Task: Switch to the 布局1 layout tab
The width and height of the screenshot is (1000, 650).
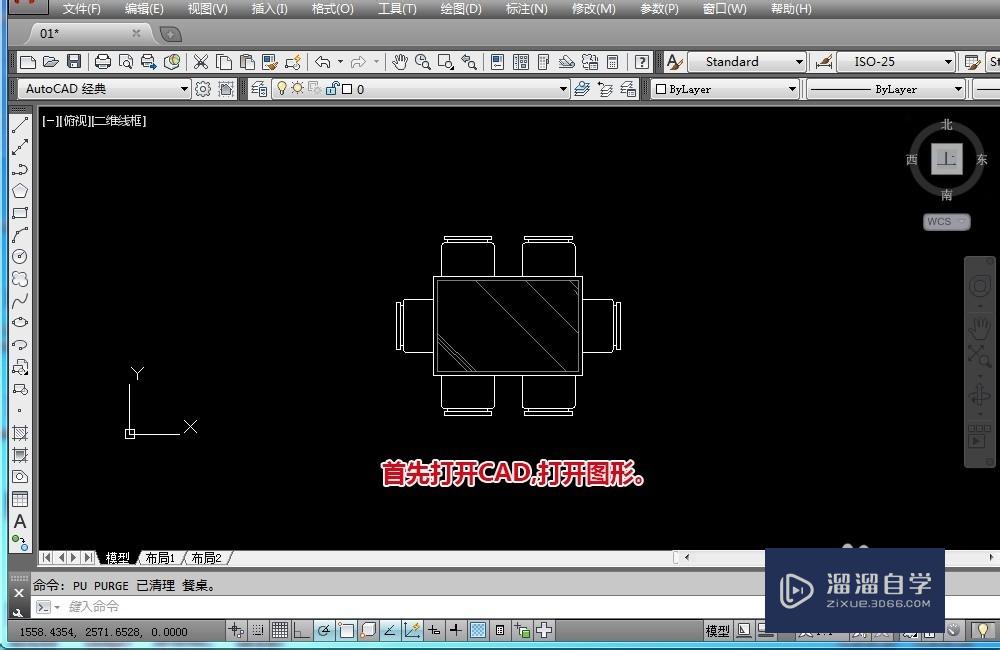Action: coord(159,558)
